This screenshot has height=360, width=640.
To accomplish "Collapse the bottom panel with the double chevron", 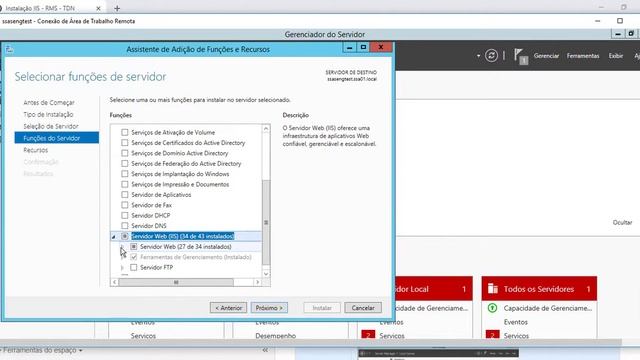I will [265, 350].
